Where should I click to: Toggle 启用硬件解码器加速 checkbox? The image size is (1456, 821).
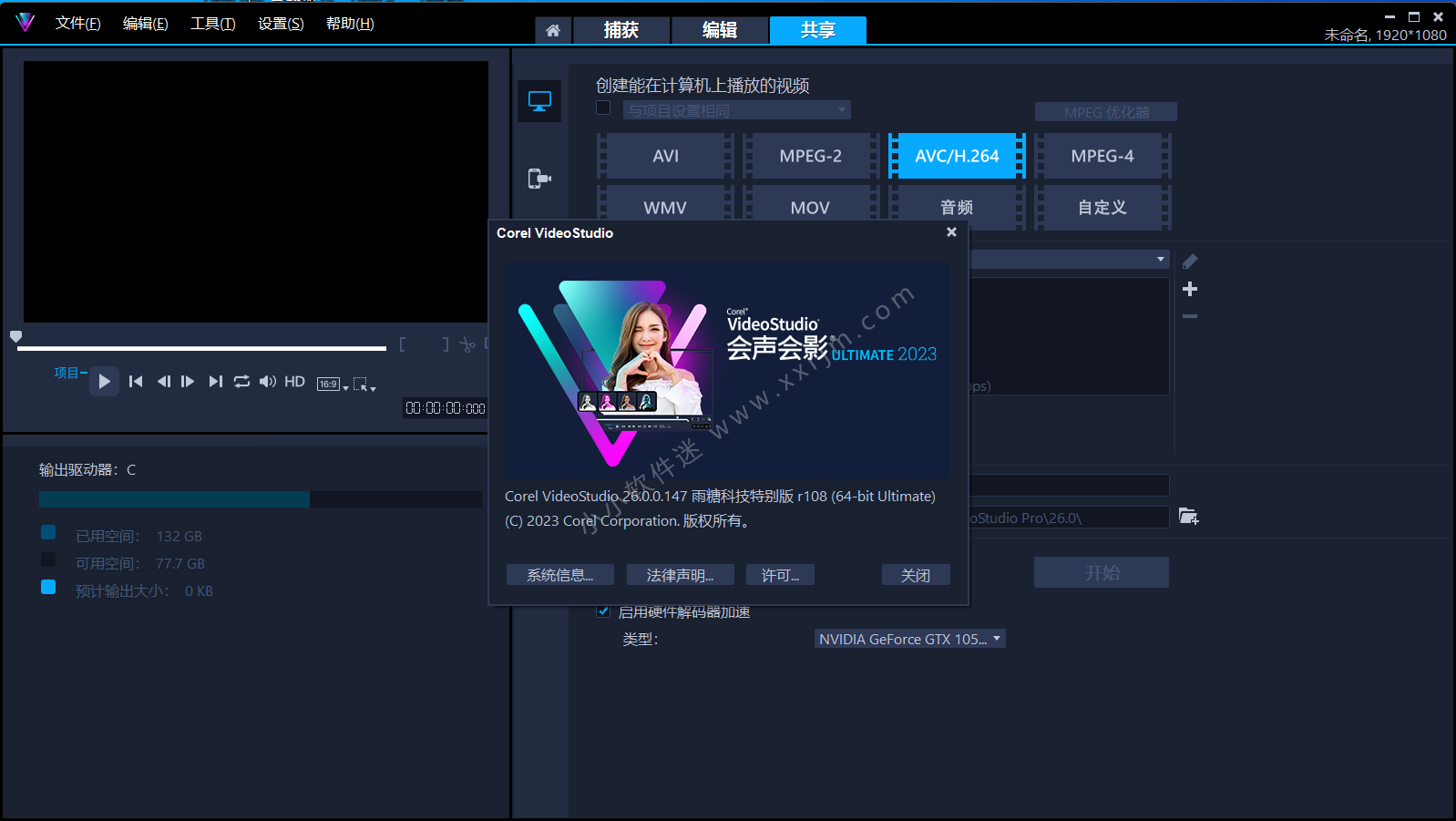tap(603, 611)
